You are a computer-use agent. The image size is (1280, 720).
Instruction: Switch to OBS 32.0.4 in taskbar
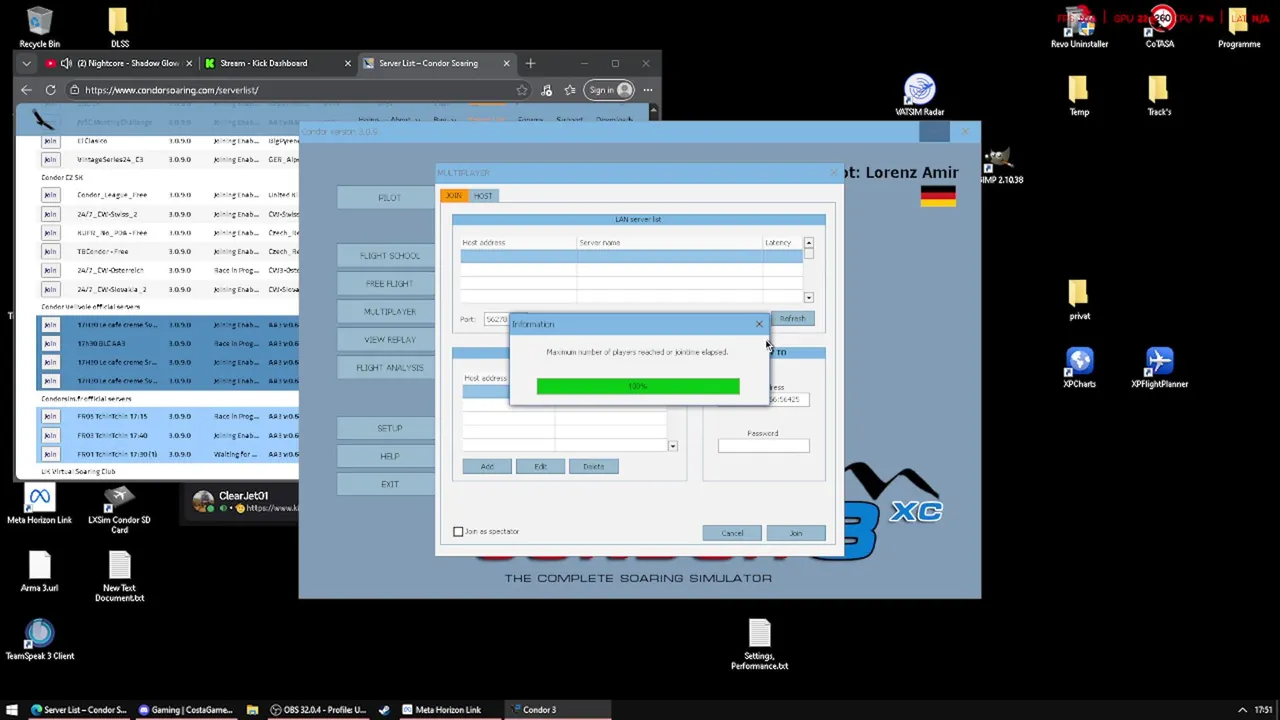click(x=316, y=710)
